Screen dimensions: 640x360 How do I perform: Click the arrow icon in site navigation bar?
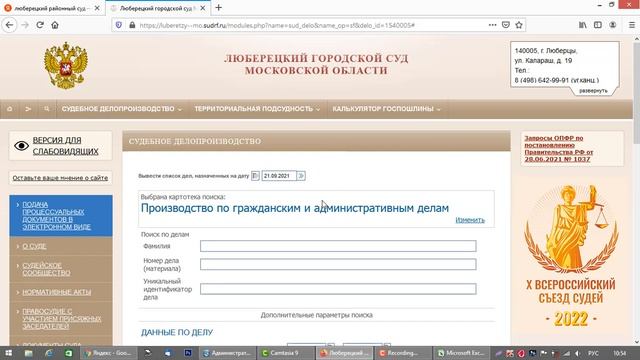[28, 109]
